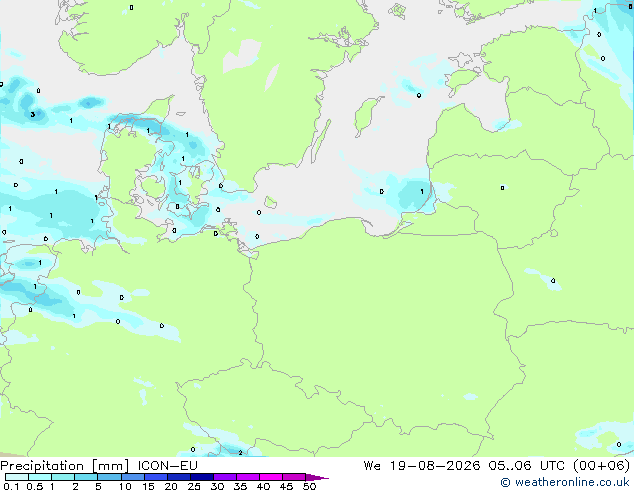Click the '20' legend scale label
Viewport: 634px width, 490px height.
(x=171, y=486)
